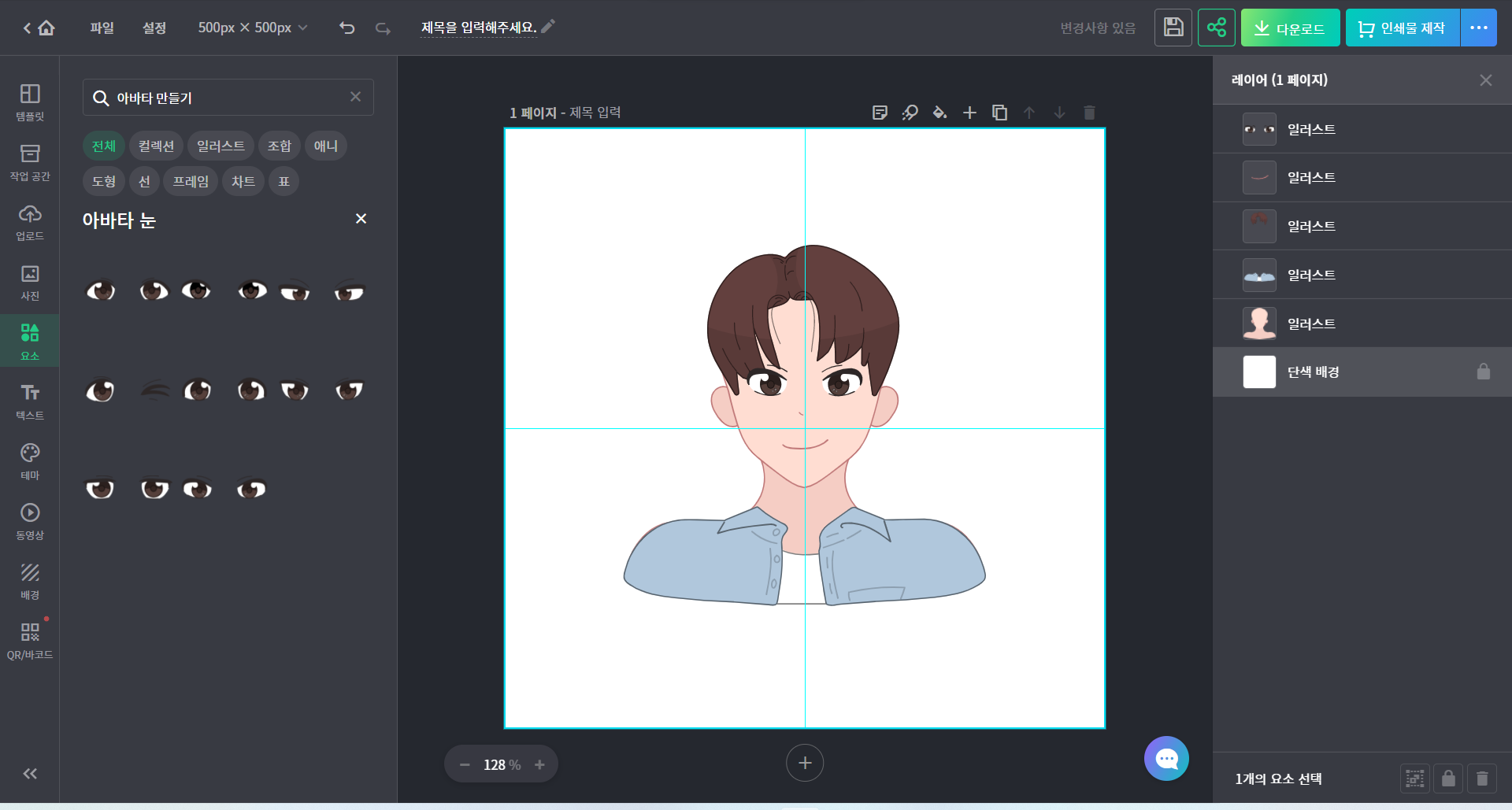Click the 인쇄물 제작 button

(x=1403, y=28)
